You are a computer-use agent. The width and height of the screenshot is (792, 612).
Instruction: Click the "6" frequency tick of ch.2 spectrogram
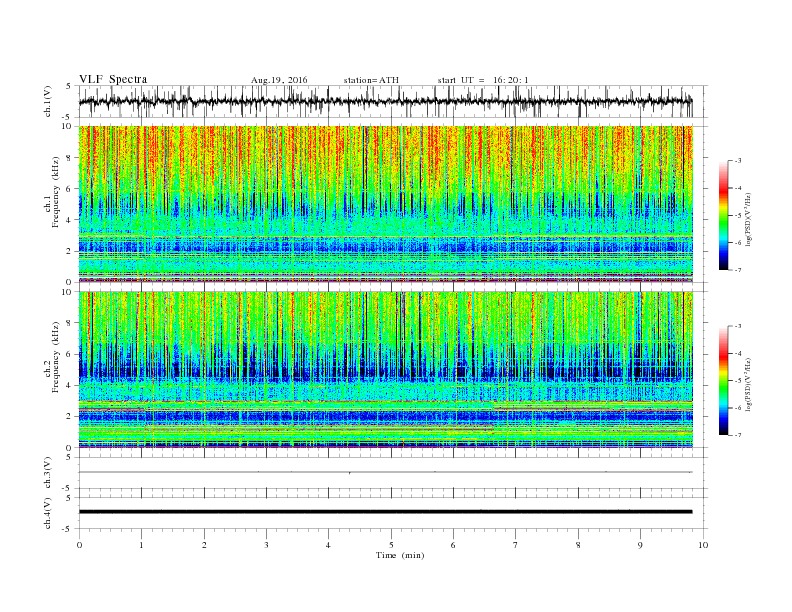(x=70, y=354)
